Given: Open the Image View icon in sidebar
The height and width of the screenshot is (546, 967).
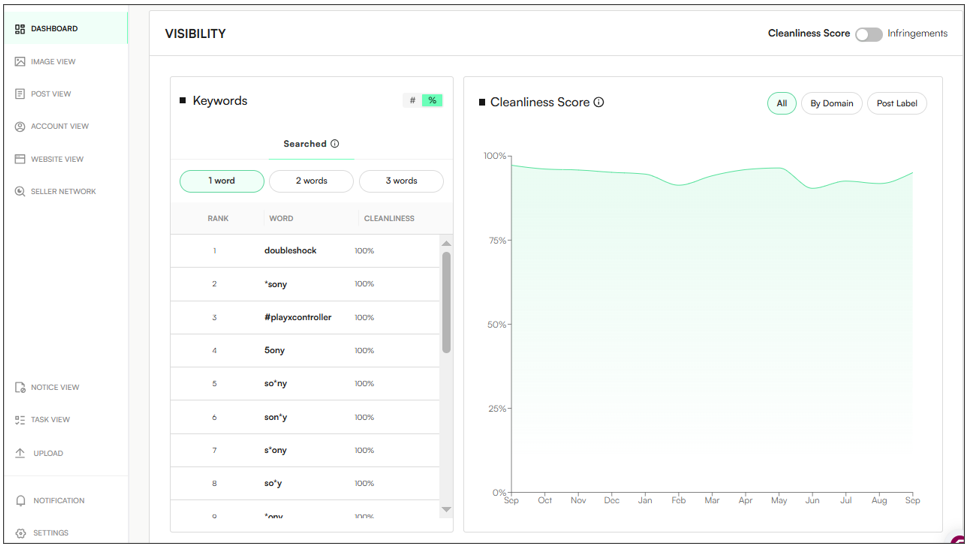Looking at the screenshot, I should tap(20, 62).
